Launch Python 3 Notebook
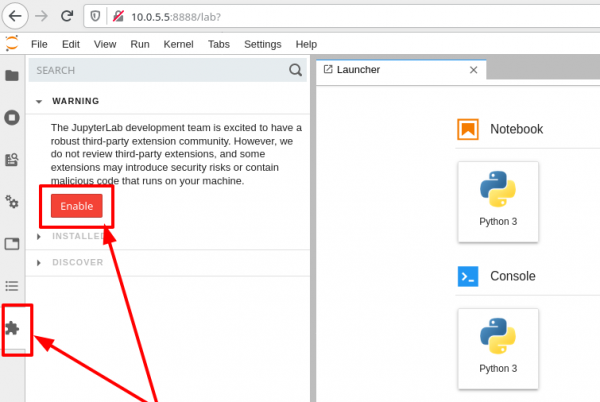This screenshot has height=402, width=600. coord(498,201)
